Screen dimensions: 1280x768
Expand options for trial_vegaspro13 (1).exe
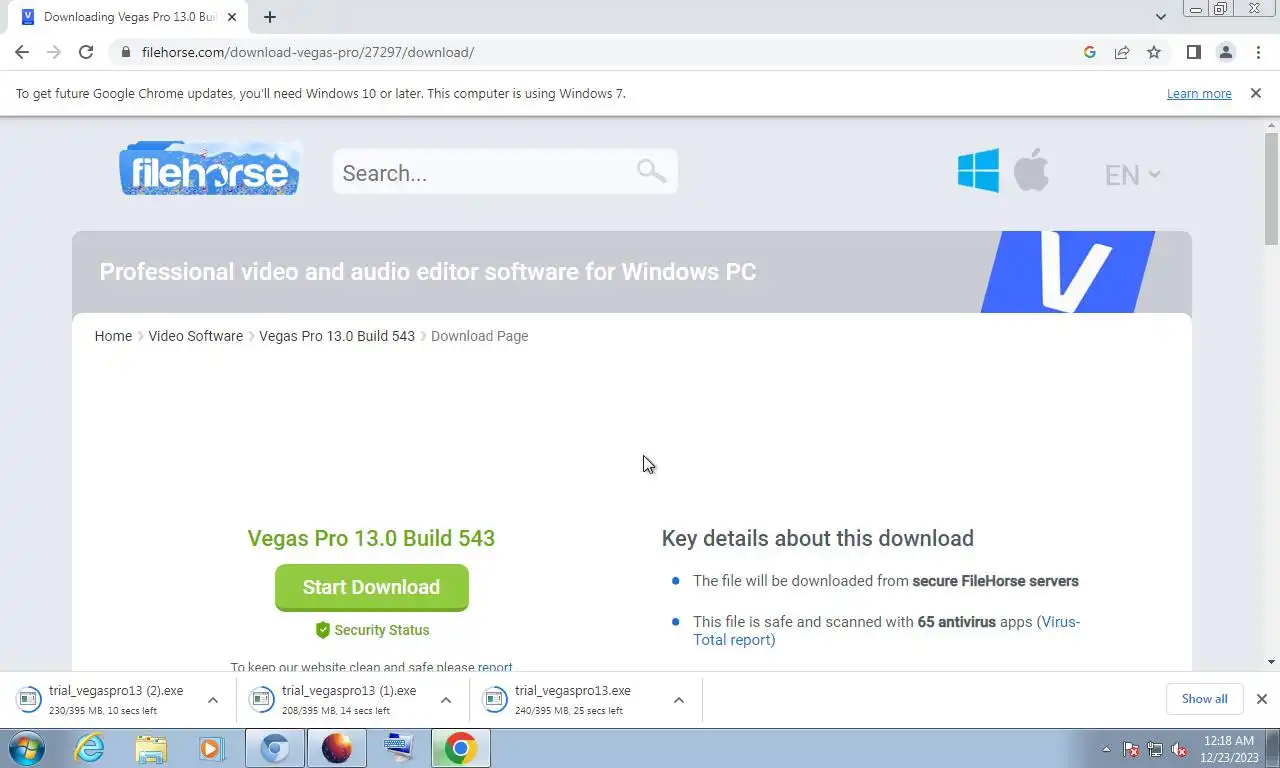(446, 700)
